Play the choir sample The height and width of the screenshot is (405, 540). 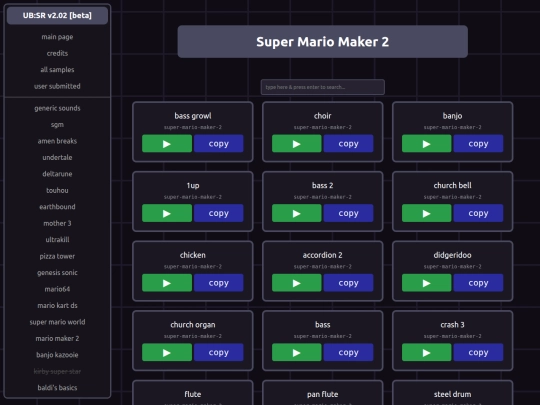click(x=297, y=144)
